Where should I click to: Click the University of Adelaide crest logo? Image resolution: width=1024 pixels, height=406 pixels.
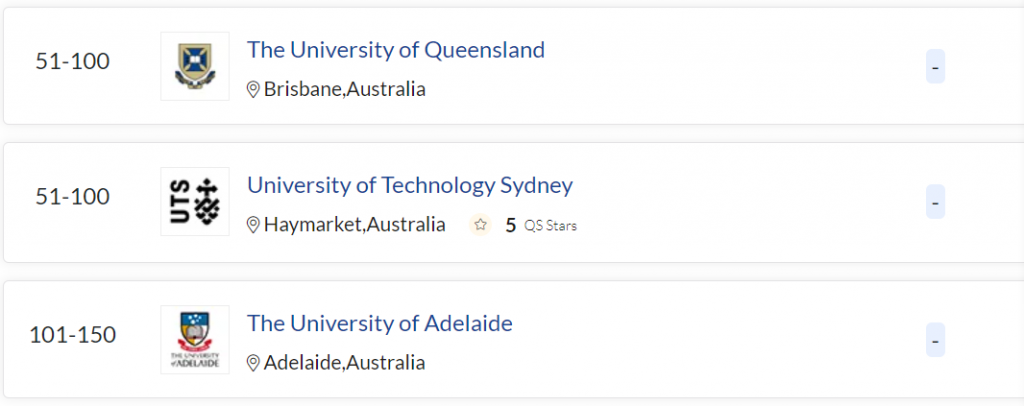(194, 339)
